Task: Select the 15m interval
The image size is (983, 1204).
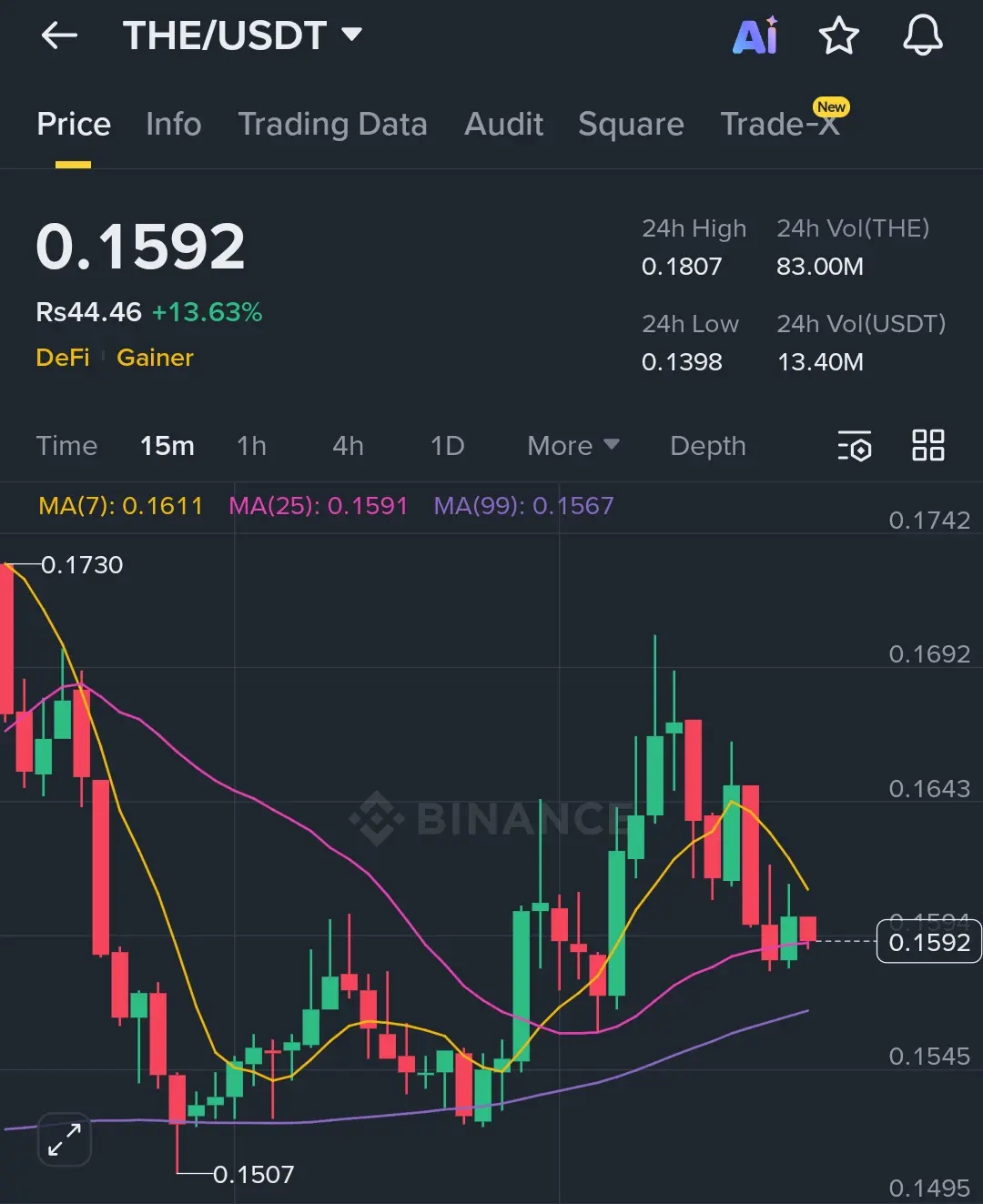Action: click(167, 446)
